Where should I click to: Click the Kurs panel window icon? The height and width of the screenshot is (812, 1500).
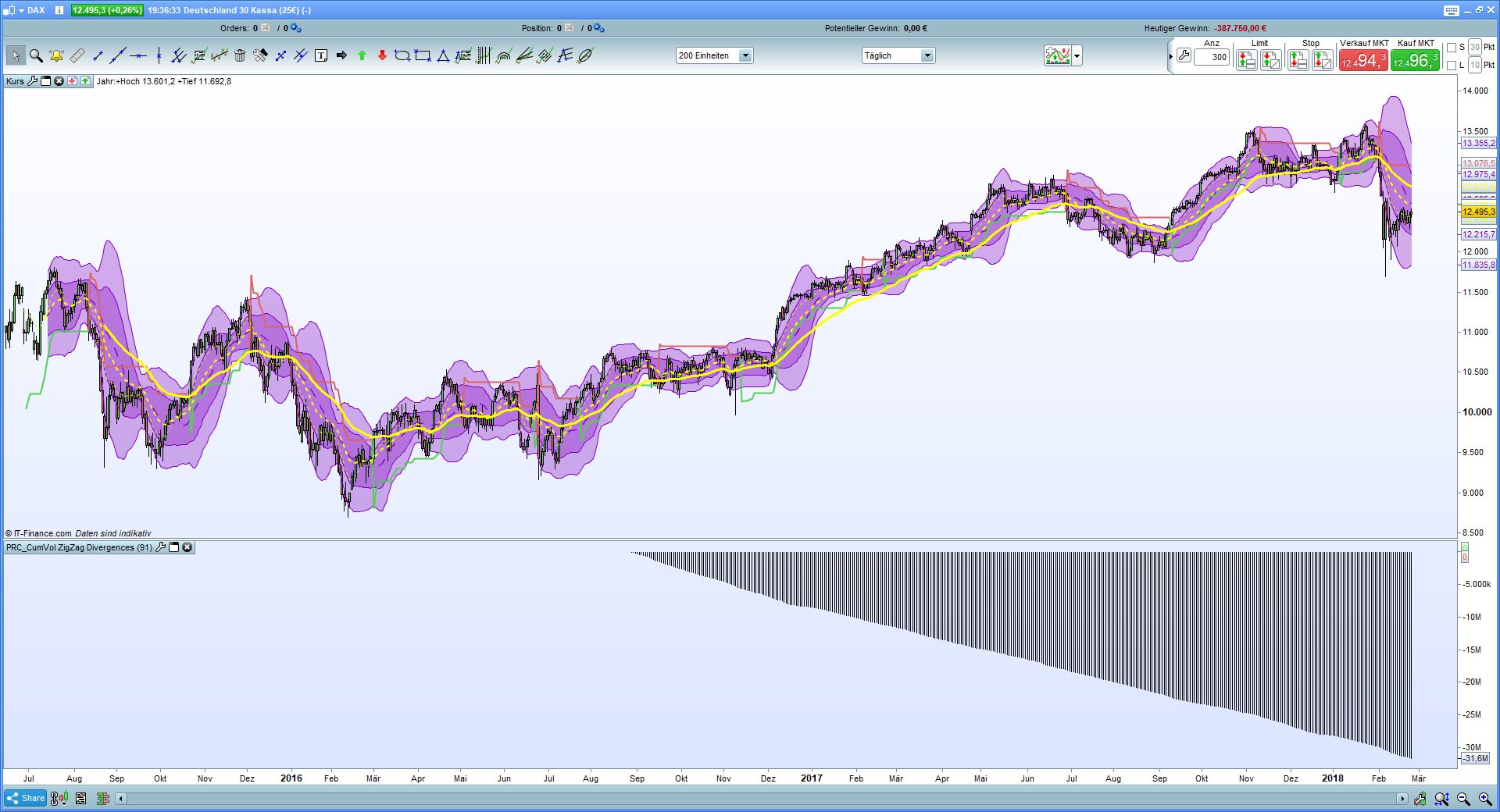pyautogui.click(x=45, y=81)
